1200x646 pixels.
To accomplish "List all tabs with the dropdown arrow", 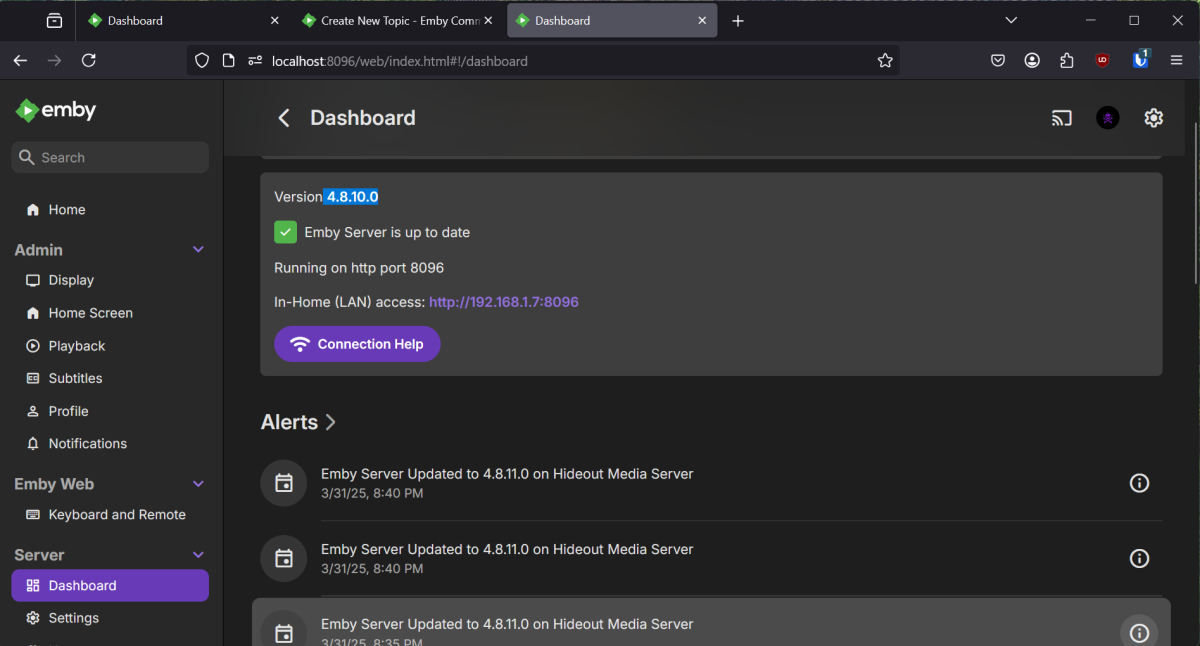I will pyautogui.click(x=1012, y=20).
